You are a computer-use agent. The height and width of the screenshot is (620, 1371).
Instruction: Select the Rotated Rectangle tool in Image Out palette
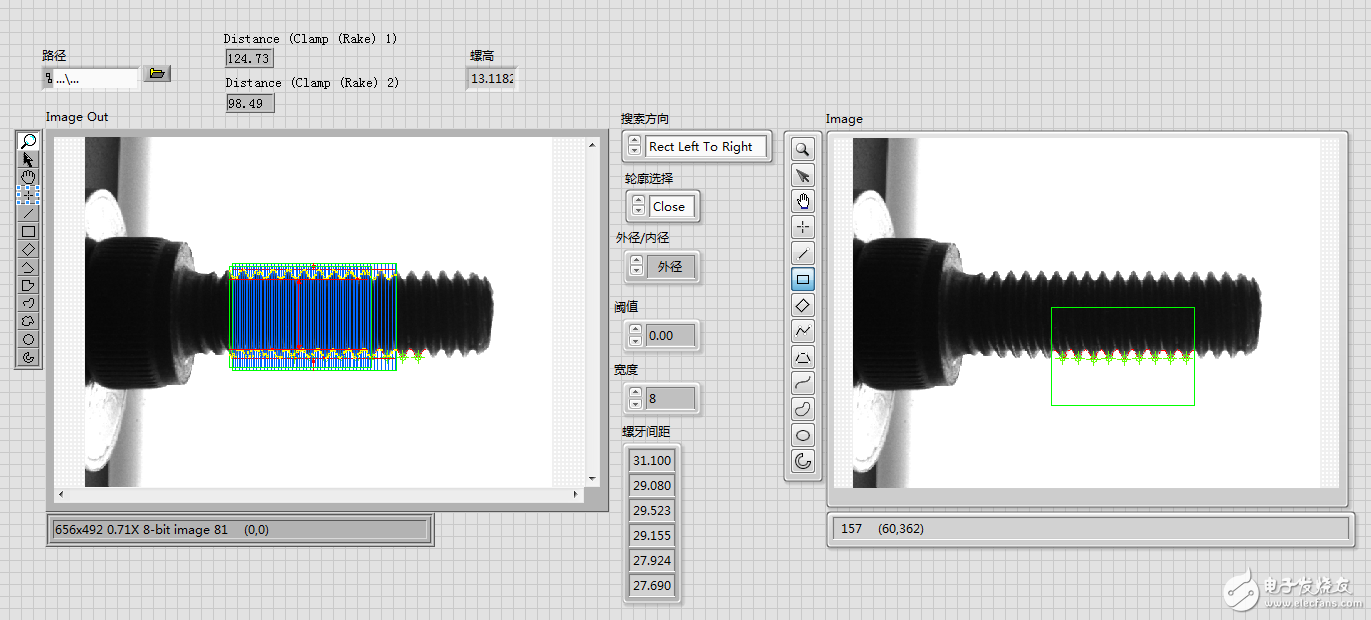pos(29,249)
